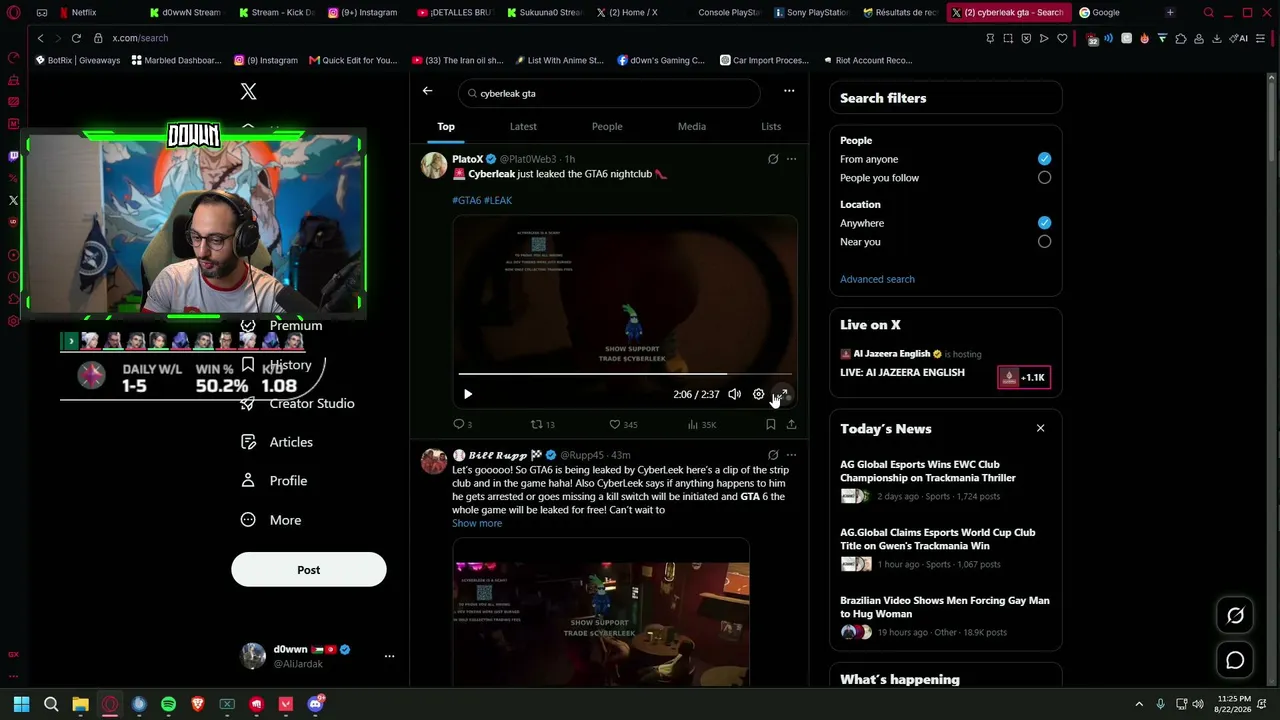Select 'Near you' location filter
Screen dimensions: 1280x720
1044,242
